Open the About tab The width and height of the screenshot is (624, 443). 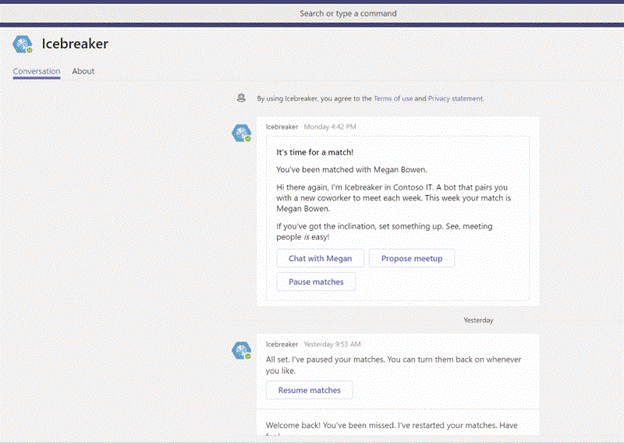[83, 71]
